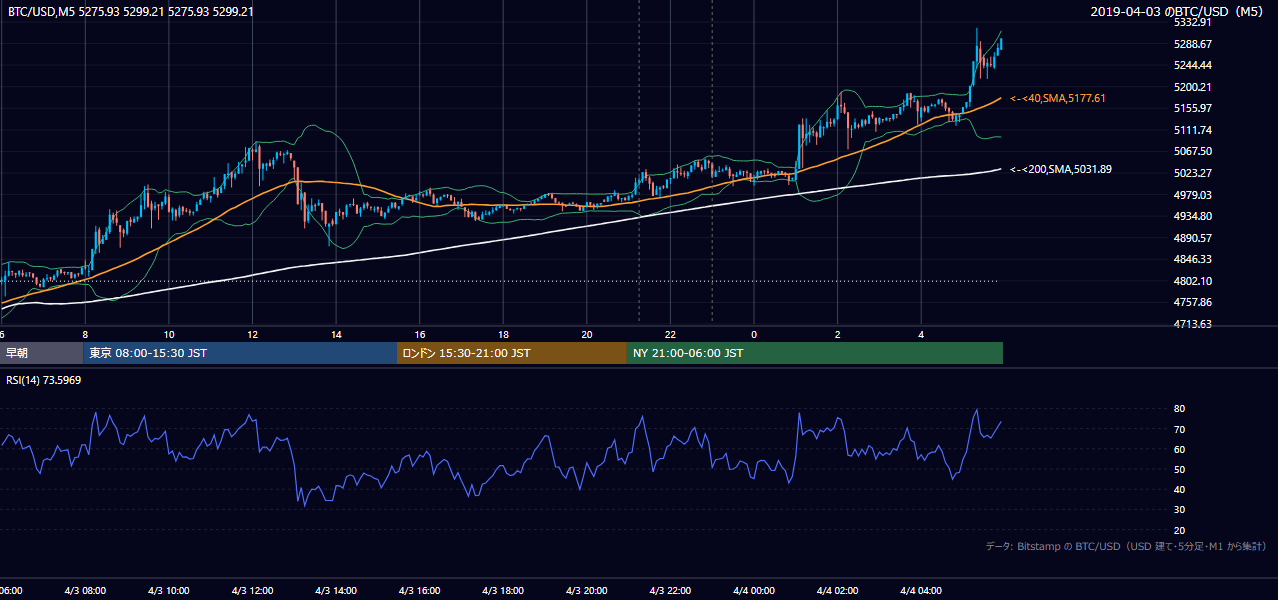
Task: Click hour label 10 under price chart
Action: [169, 334]
